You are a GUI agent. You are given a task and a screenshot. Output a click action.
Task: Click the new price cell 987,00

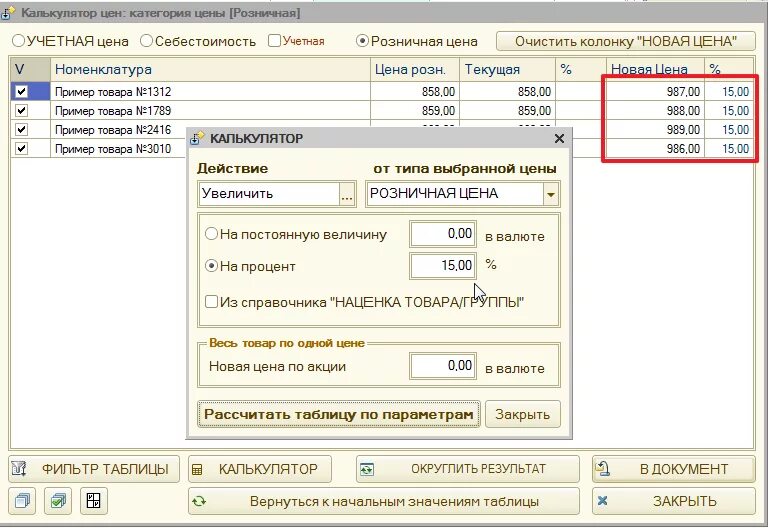click(655, 92)
